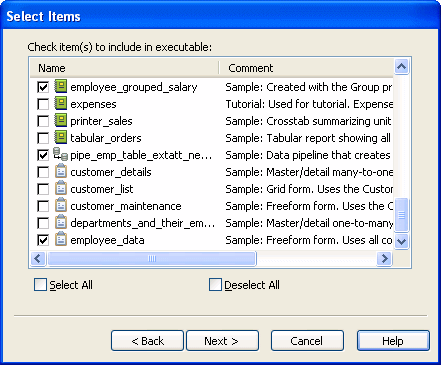Tick the Deselect All checkbox
441x365 pixels.
[x=215, y=285]
